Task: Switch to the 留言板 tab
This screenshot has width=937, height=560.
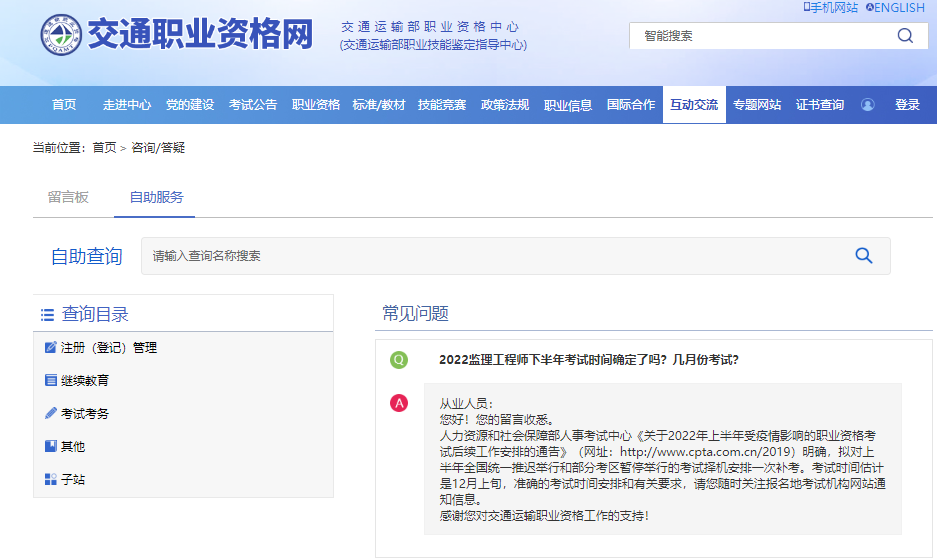Action: tap(68, 197)
